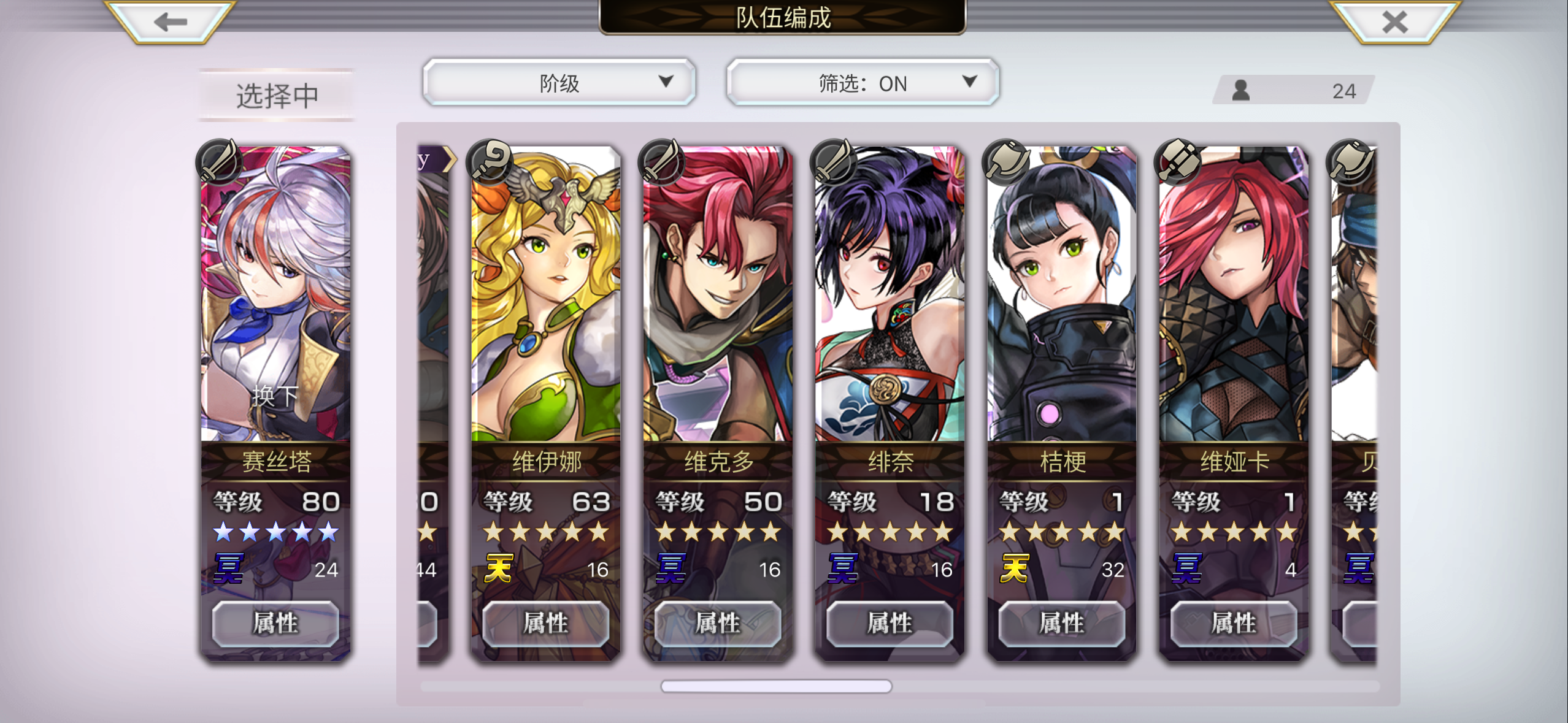Click the arrow on the 阶级 dropdown
Viewport: 1568px width, 723px height.
tap(666, 82)
